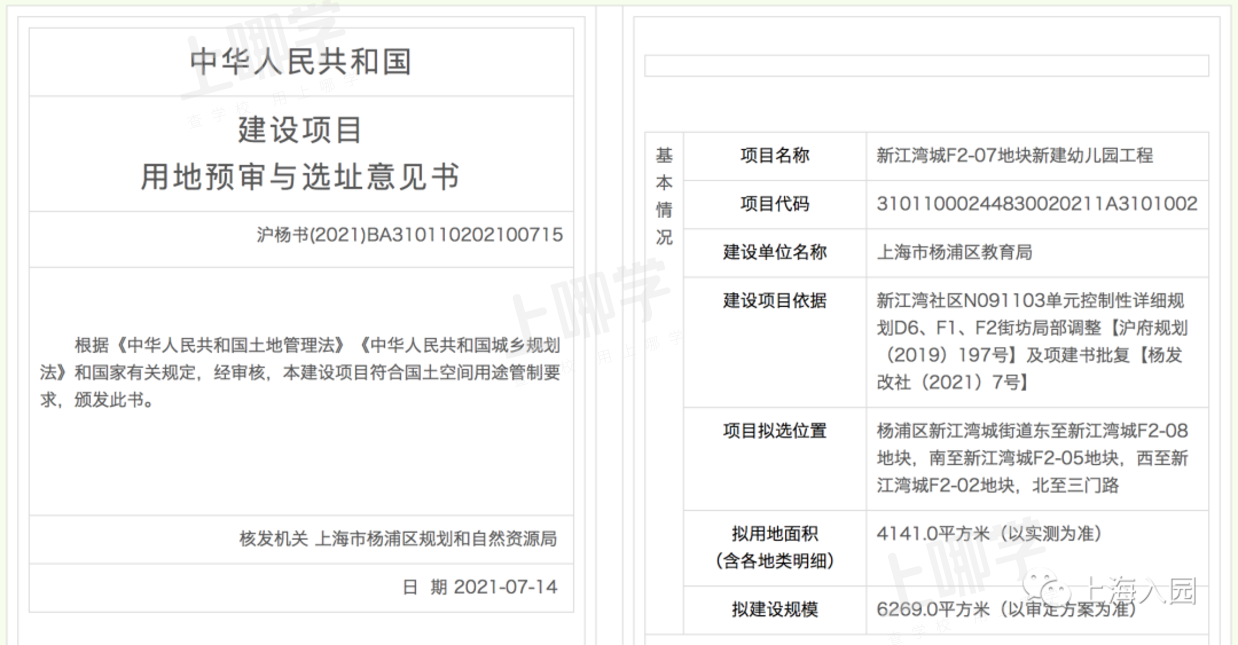
Task: Click the 项目名称 row label
Action: click(x=775, y=155)
